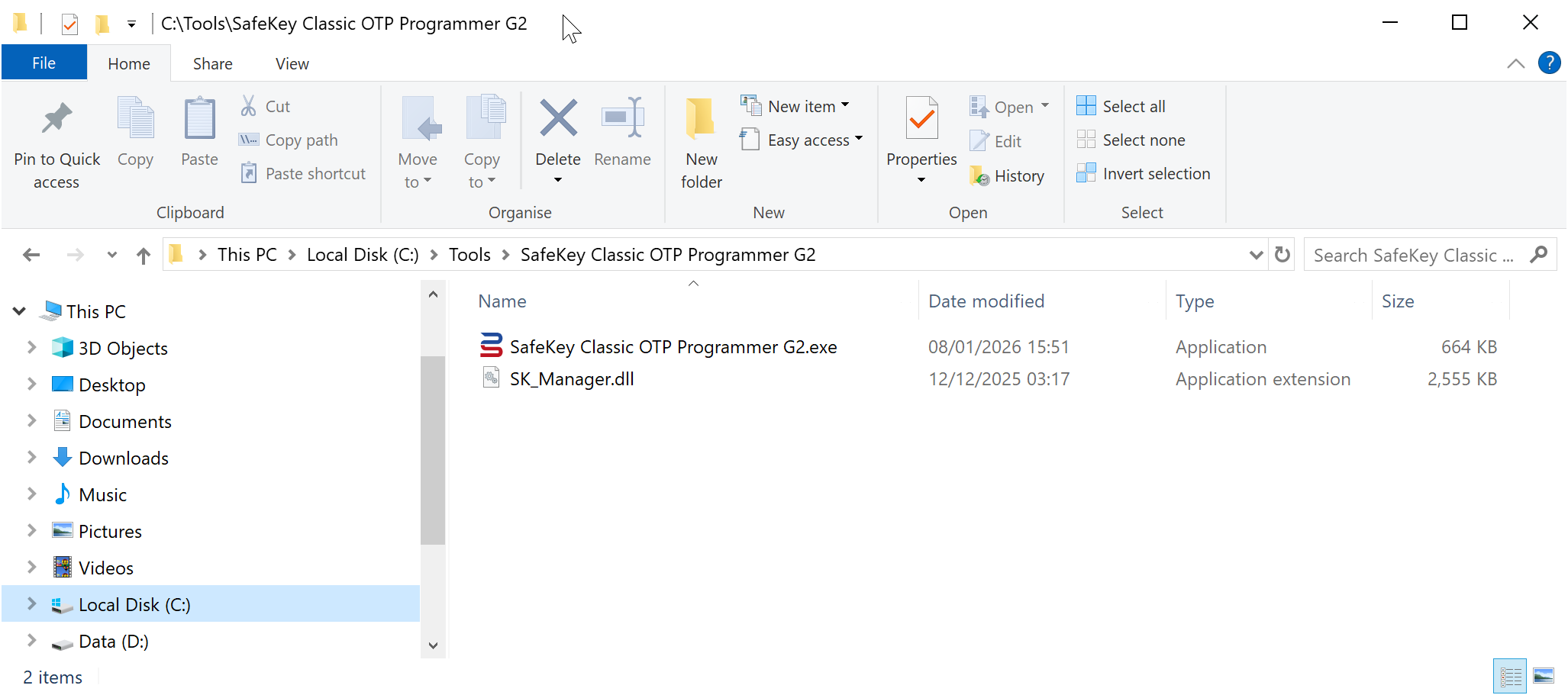Open Properties from the ribbon
The width and height of the screenshot is (1568, 695).
pos(921,119)
